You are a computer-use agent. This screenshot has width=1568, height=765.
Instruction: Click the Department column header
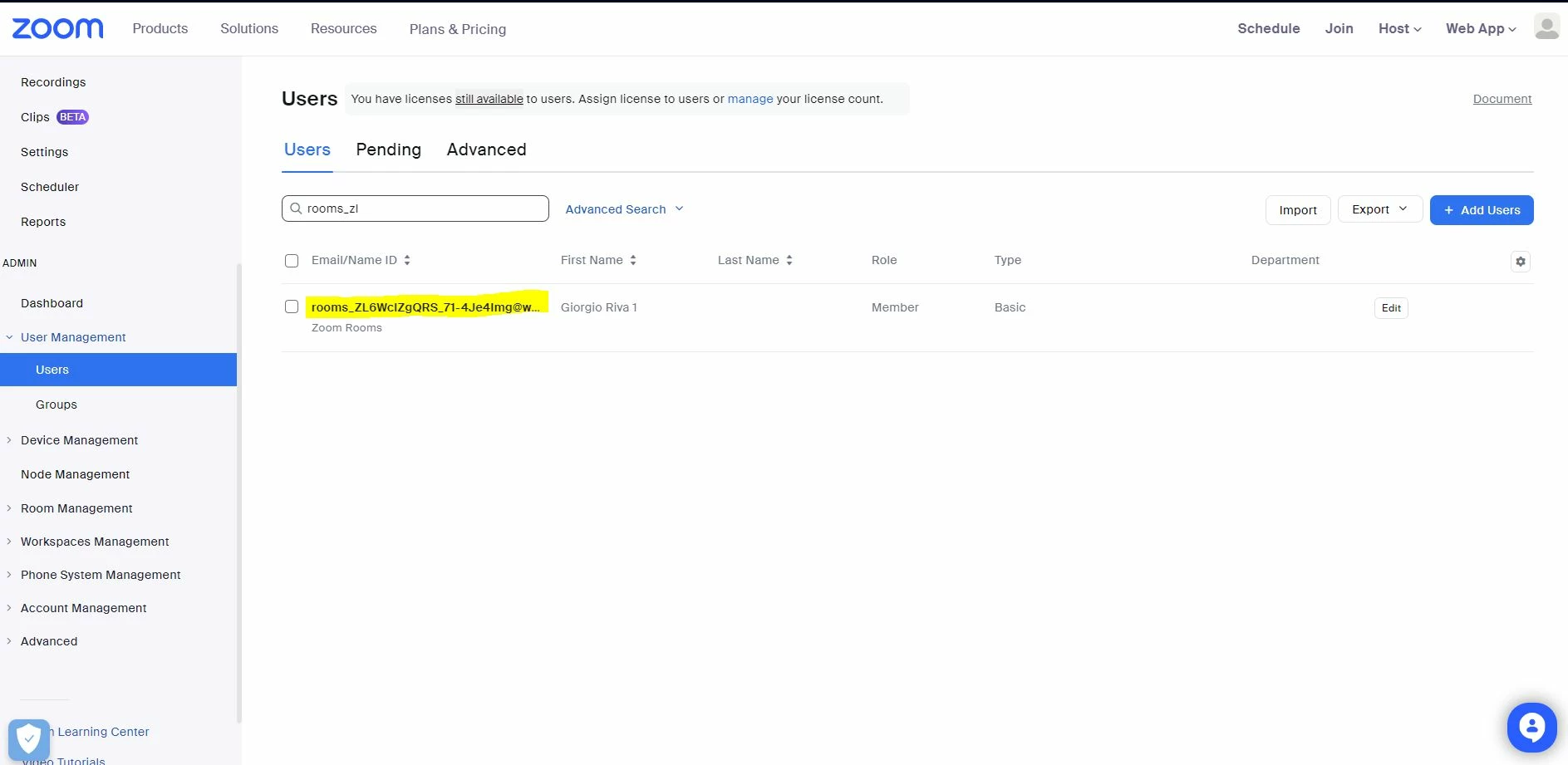click(x=1285, y=260)
